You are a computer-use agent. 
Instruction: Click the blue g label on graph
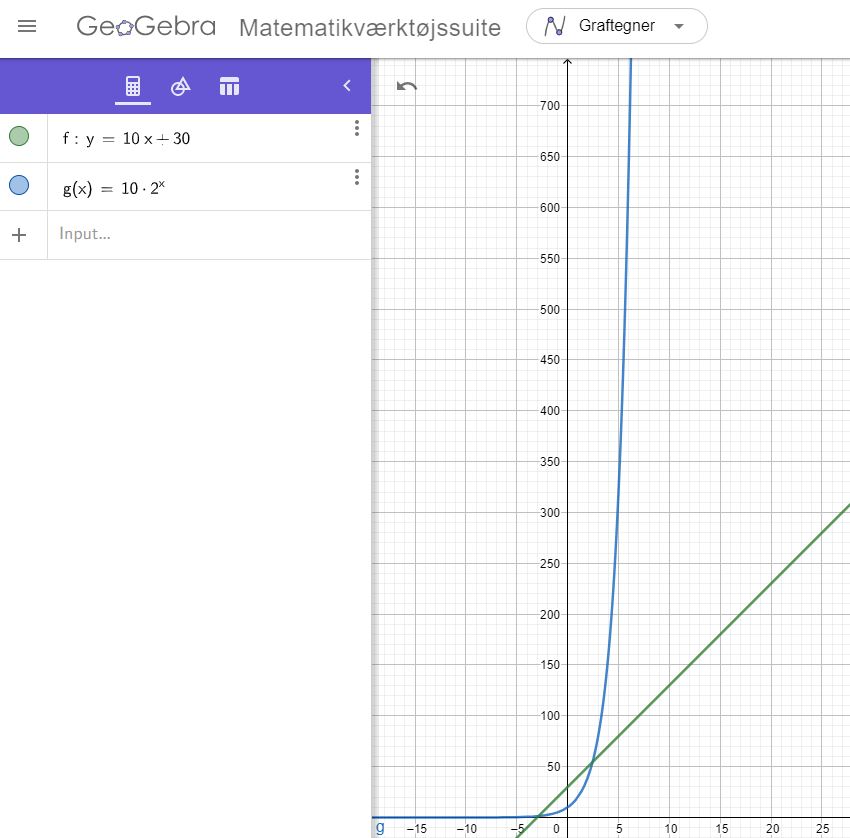380,827
